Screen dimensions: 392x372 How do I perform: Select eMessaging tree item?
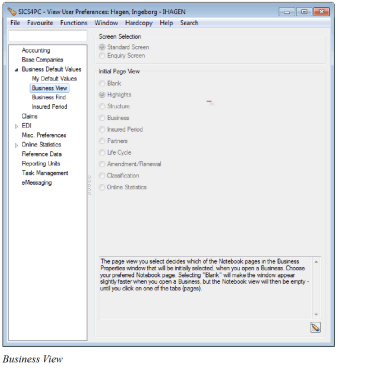pos(37,183)
